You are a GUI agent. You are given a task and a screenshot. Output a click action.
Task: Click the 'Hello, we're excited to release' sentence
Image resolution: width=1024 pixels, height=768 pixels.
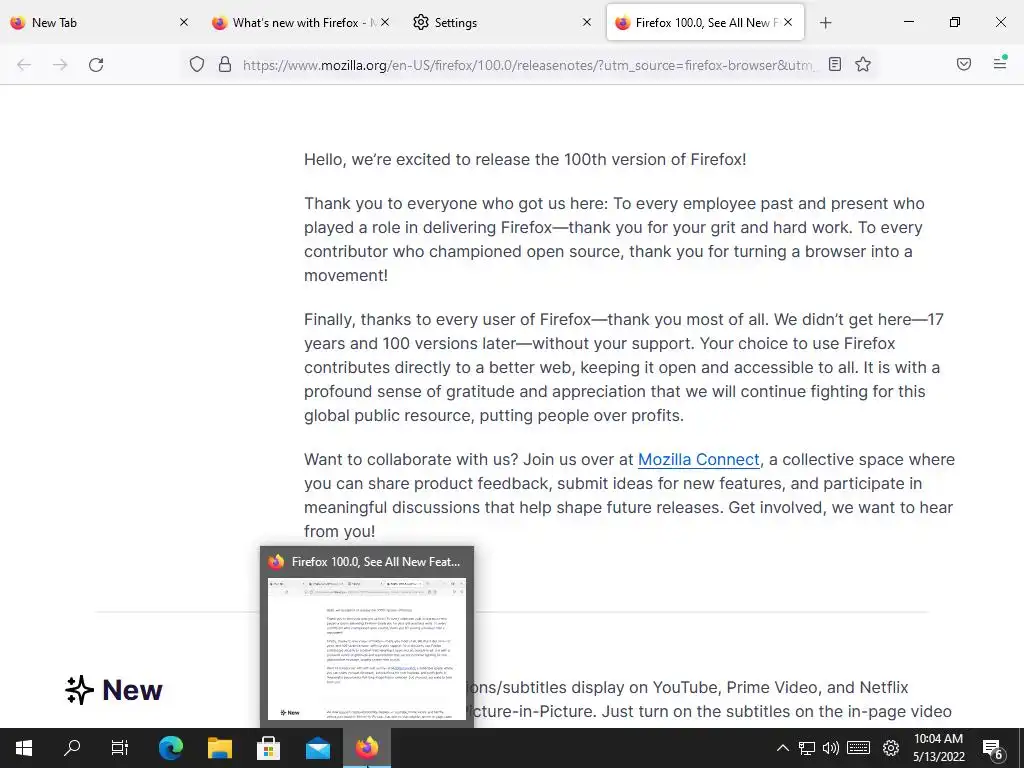525,159
